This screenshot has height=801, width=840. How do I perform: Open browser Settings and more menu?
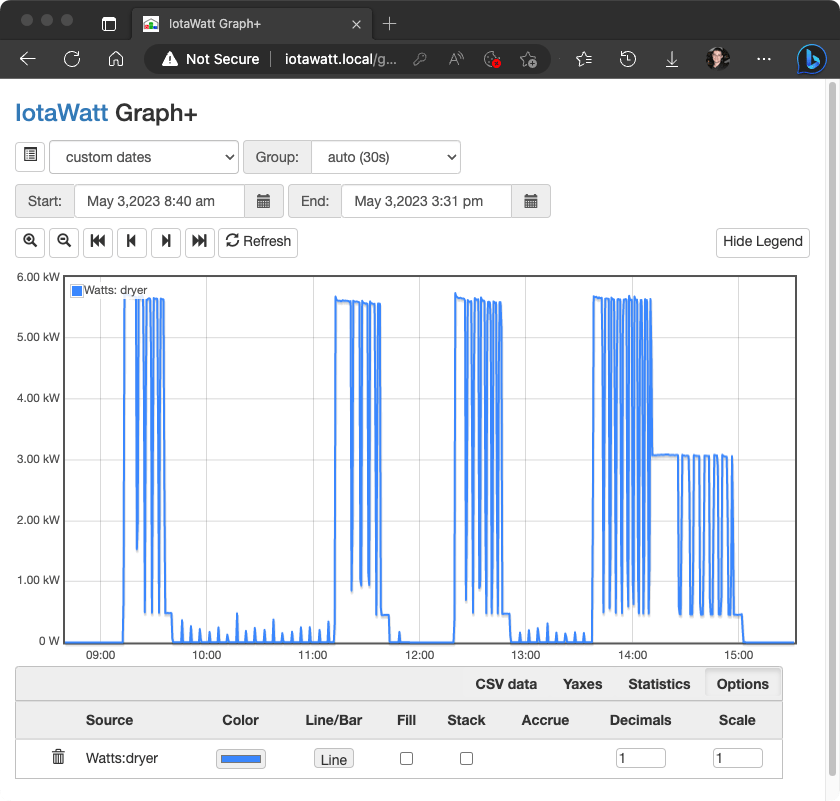coord(764,59)
